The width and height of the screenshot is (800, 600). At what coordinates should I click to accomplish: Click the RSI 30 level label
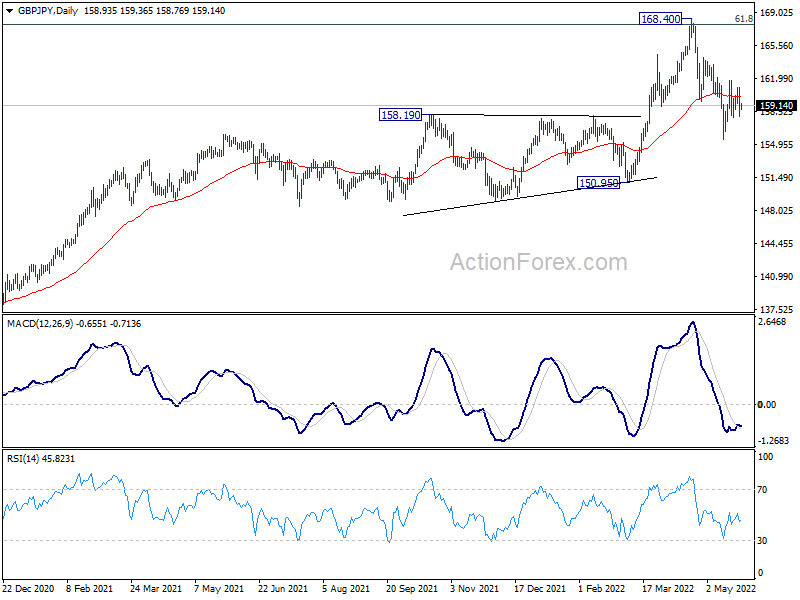762,540
